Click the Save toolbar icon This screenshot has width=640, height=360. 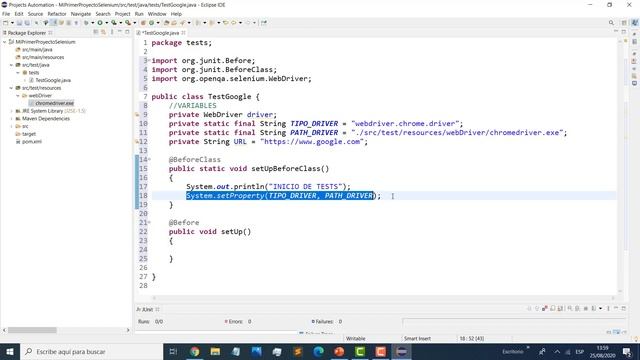click(x=19, y=23)
